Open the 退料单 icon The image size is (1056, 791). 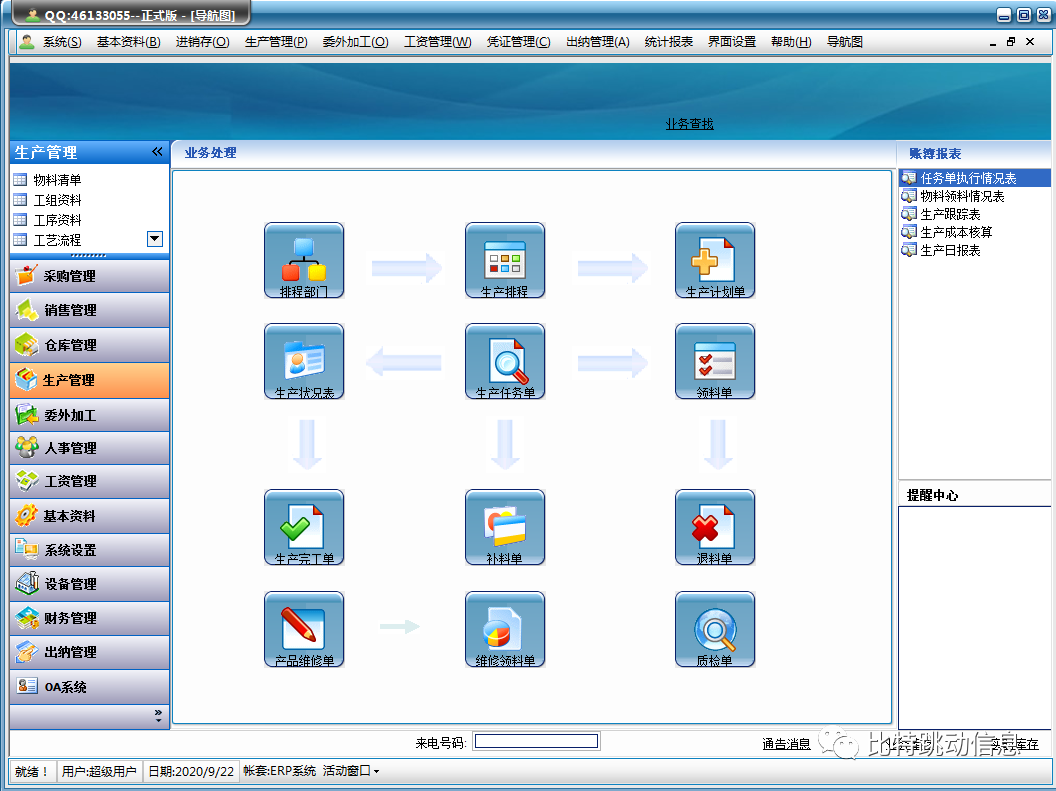[714, 525]
